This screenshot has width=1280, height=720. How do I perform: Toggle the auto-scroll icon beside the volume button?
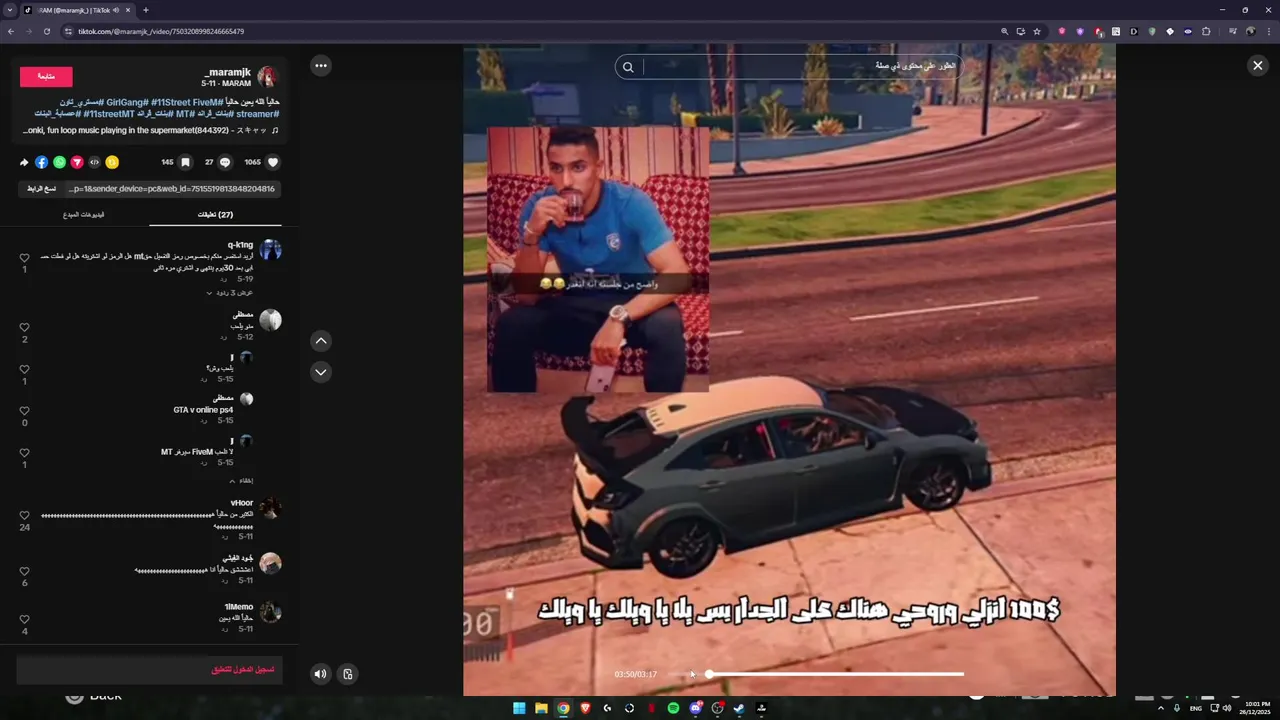(x=347, y=674)
